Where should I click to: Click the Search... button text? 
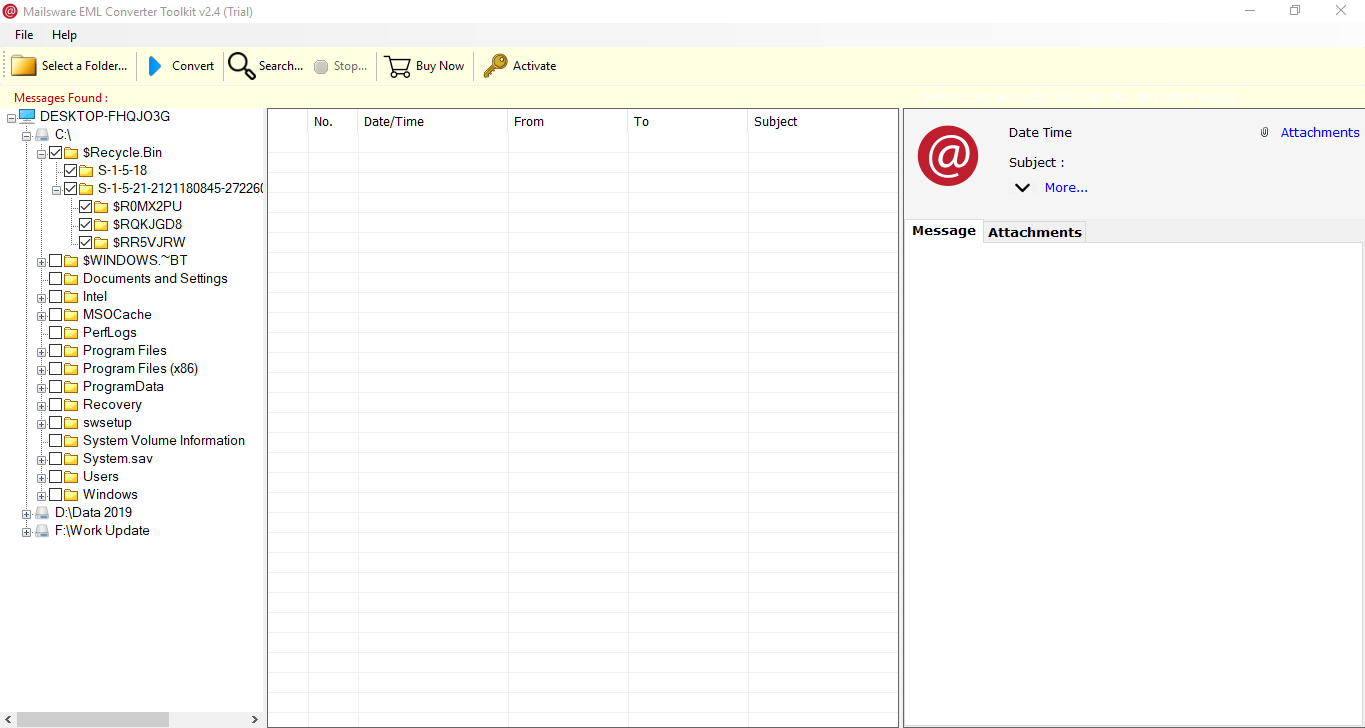(x=281, y=66)
